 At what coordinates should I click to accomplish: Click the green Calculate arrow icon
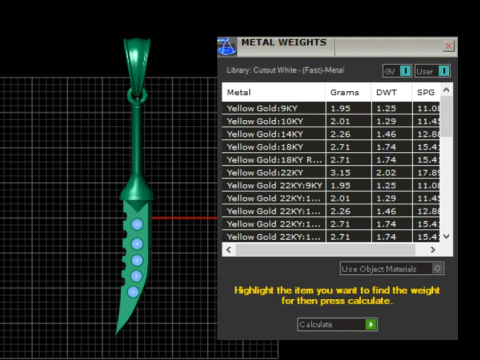(371, 324)
